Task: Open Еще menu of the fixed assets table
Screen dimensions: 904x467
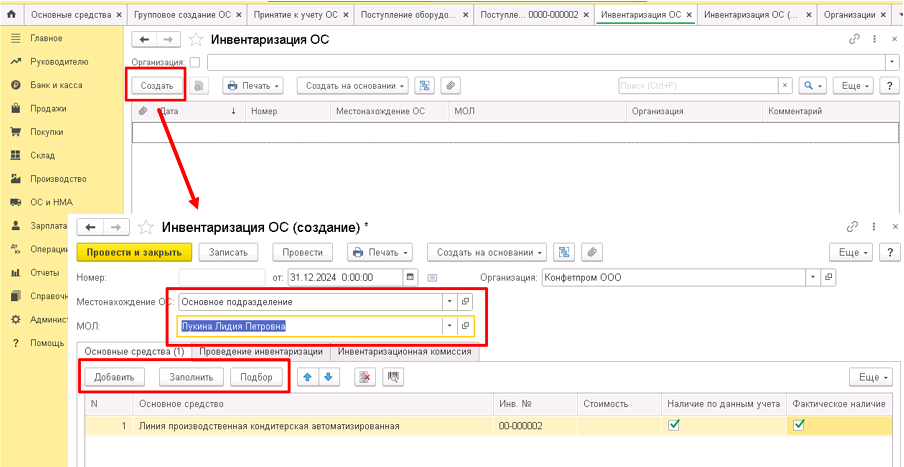Action: tap(871, 377)
